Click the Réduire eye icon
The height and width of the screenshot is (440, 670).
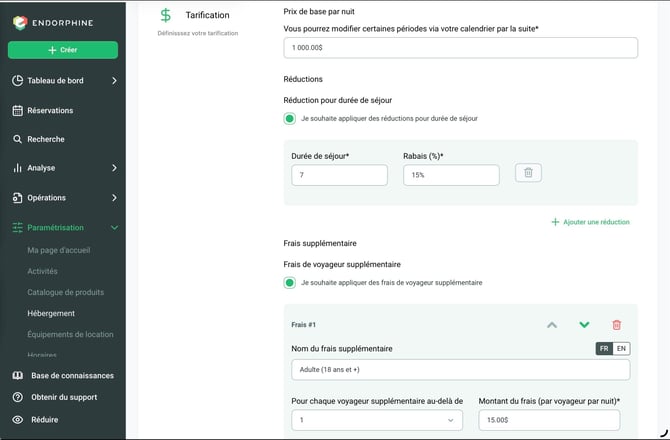point(18,419)
